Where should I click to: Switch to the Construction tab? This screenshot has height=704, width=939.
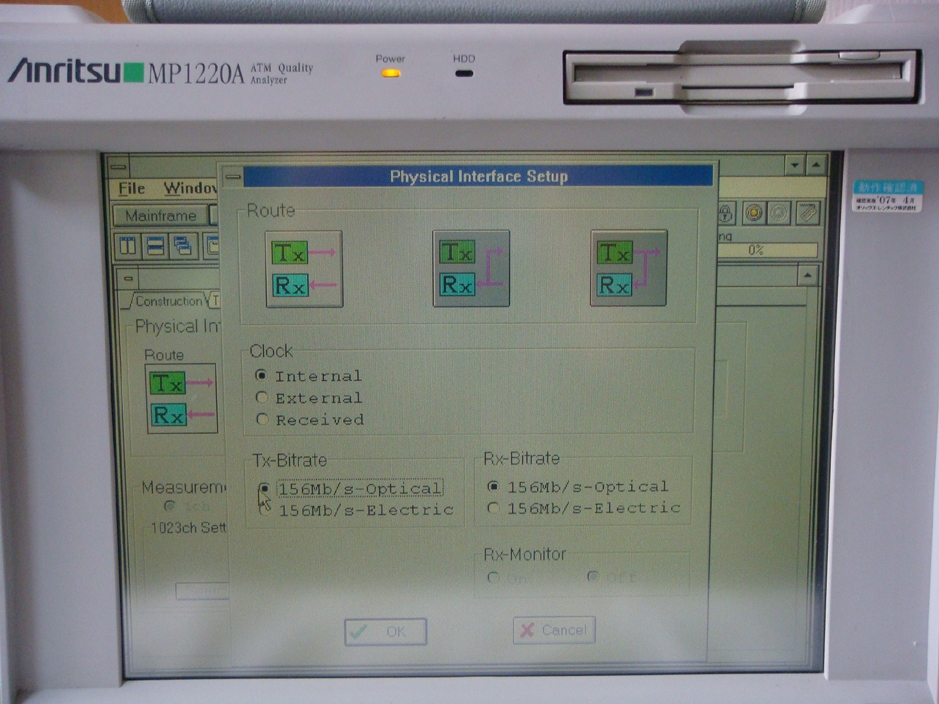tap(167, 301)
